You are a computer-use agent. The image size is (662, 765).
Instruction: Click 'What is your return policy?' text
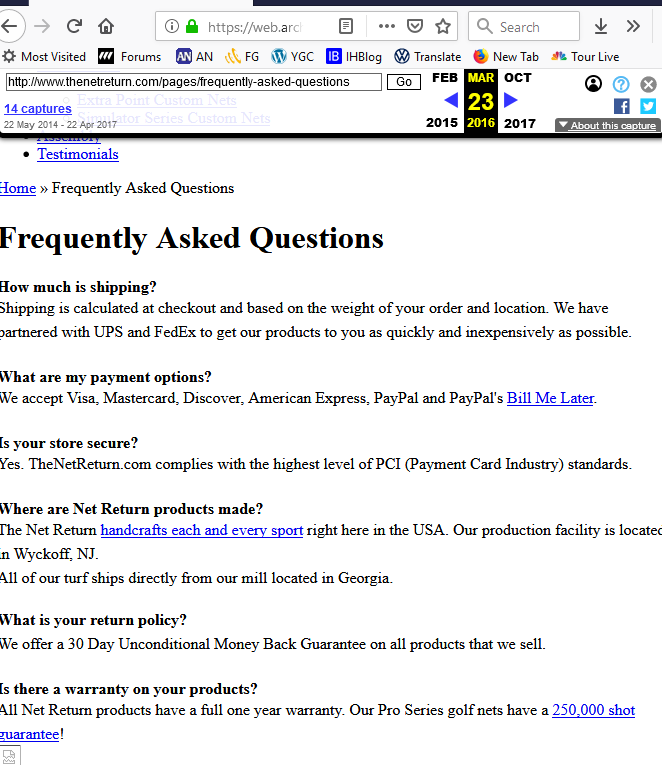(x=93, y=620)
